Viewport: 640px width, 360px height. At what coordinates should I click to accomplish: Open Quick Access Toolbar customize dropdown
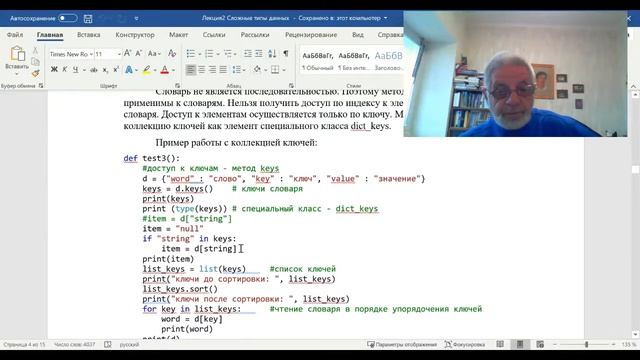pyautogui.click(x=136, y=18)
